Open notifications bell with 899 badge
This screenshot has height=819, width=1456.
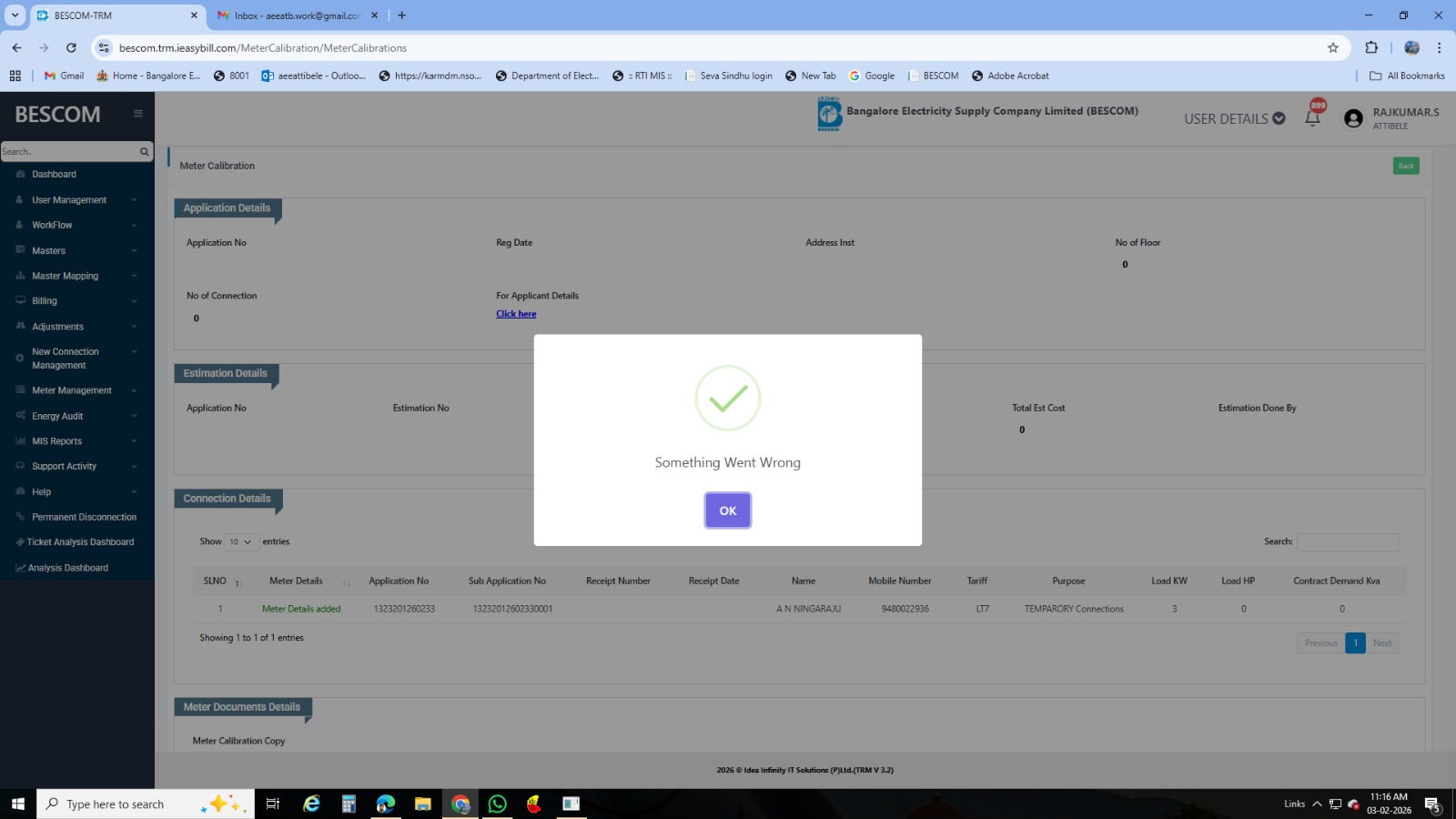1312,117
